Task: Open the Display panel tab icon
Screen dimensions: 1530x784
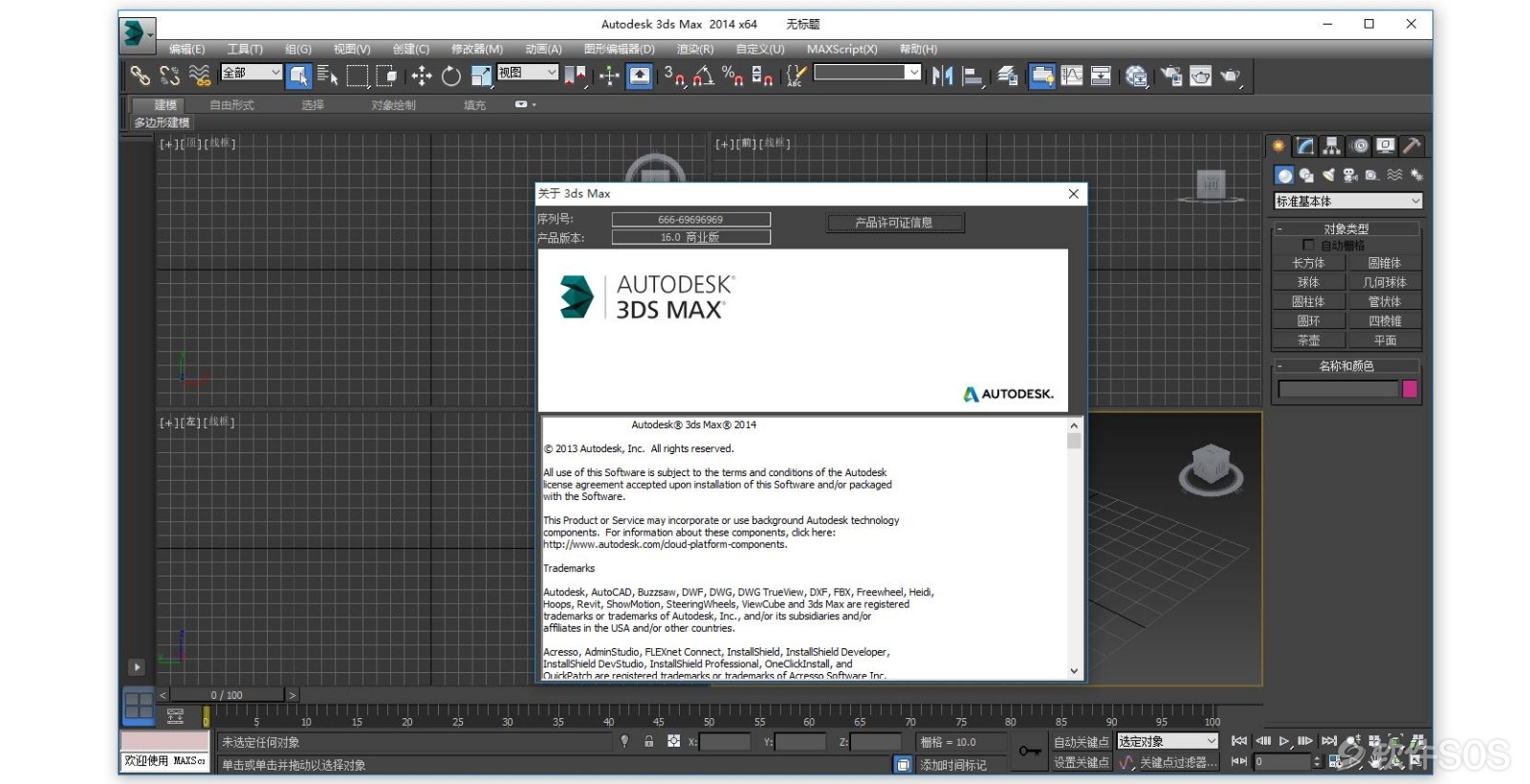Action: click(x=1386, y=146)
